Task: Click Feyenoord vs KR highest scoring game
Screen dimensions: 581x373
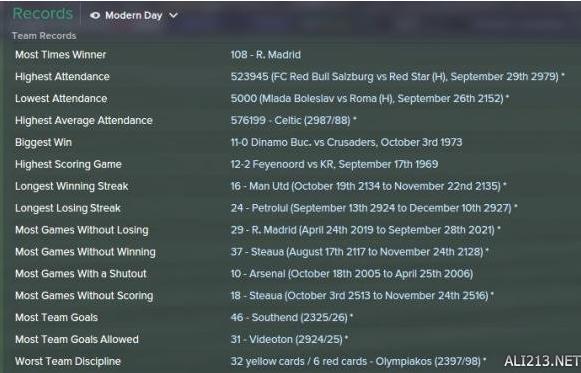Action: 334,164
